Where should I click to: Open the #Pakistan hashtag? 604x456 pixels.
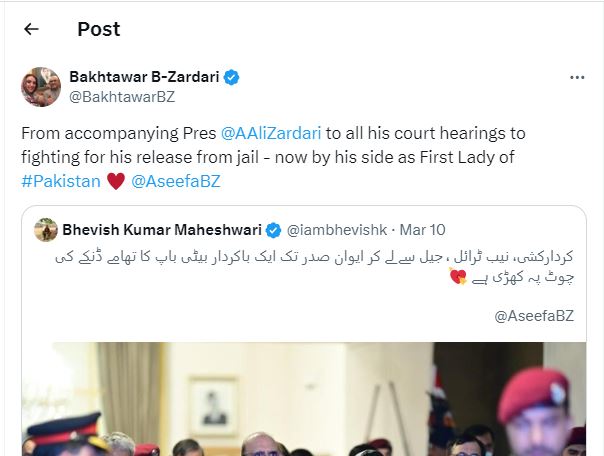[61, 181]
